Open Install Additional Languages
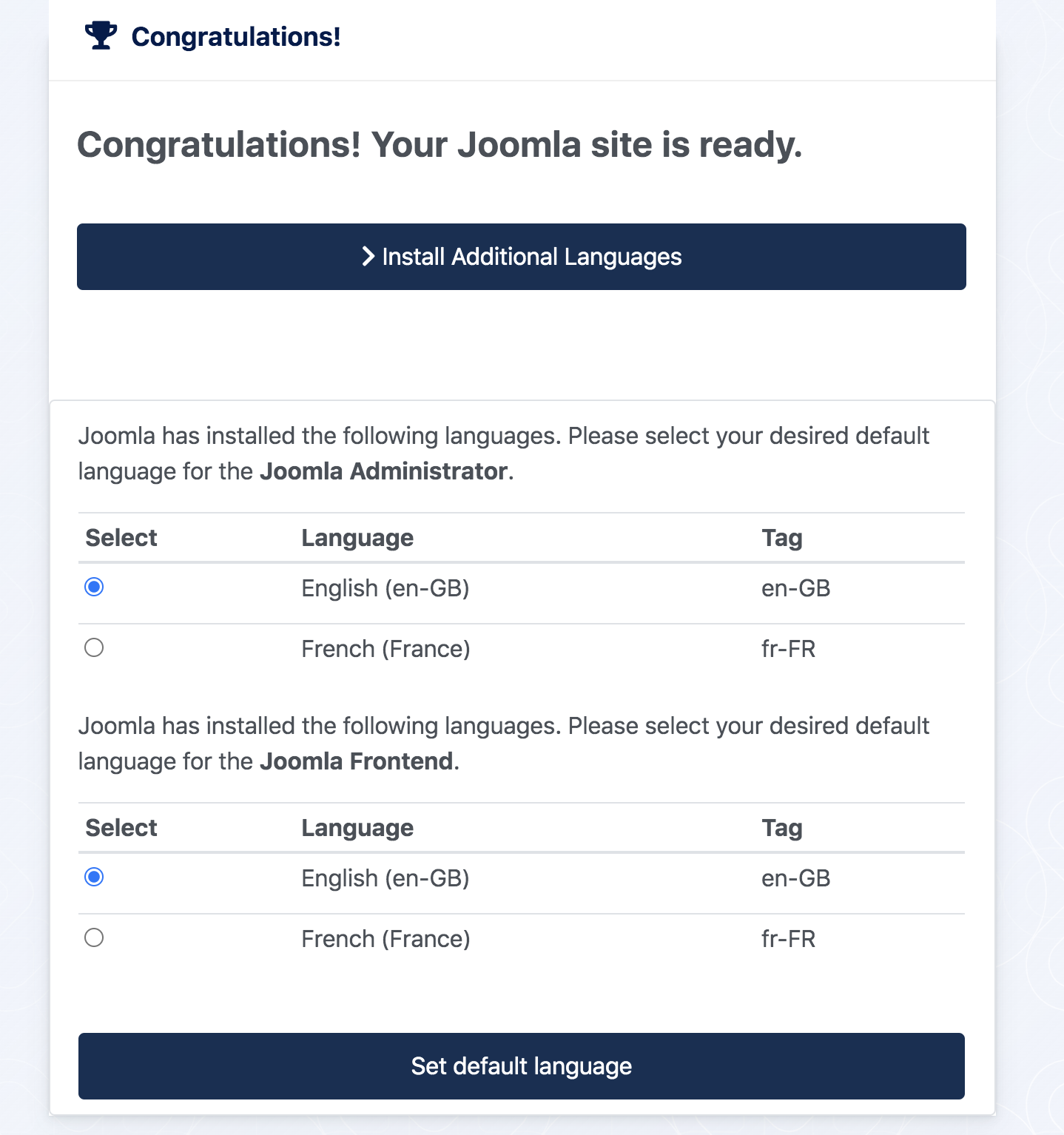1064x1135 pixels. tap(522, 257)
